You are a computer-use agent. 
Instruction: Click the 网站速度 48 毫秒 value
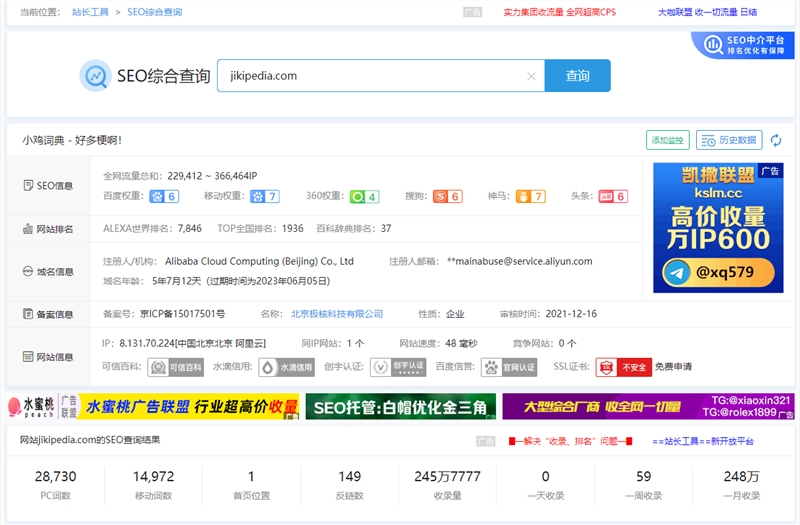tap(461, 343)
